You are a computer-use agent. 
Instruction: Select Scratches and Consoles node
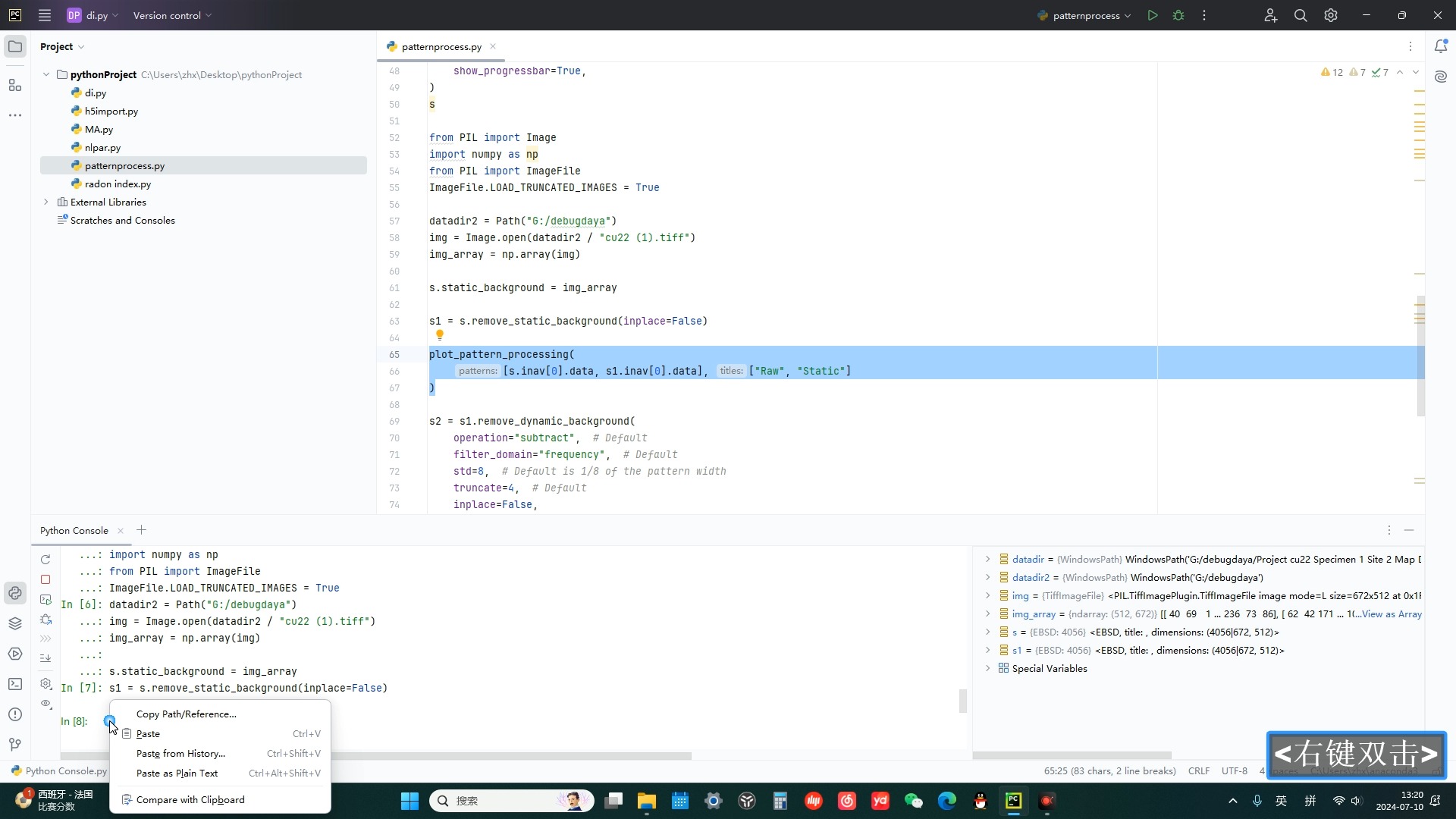[122, 220]
